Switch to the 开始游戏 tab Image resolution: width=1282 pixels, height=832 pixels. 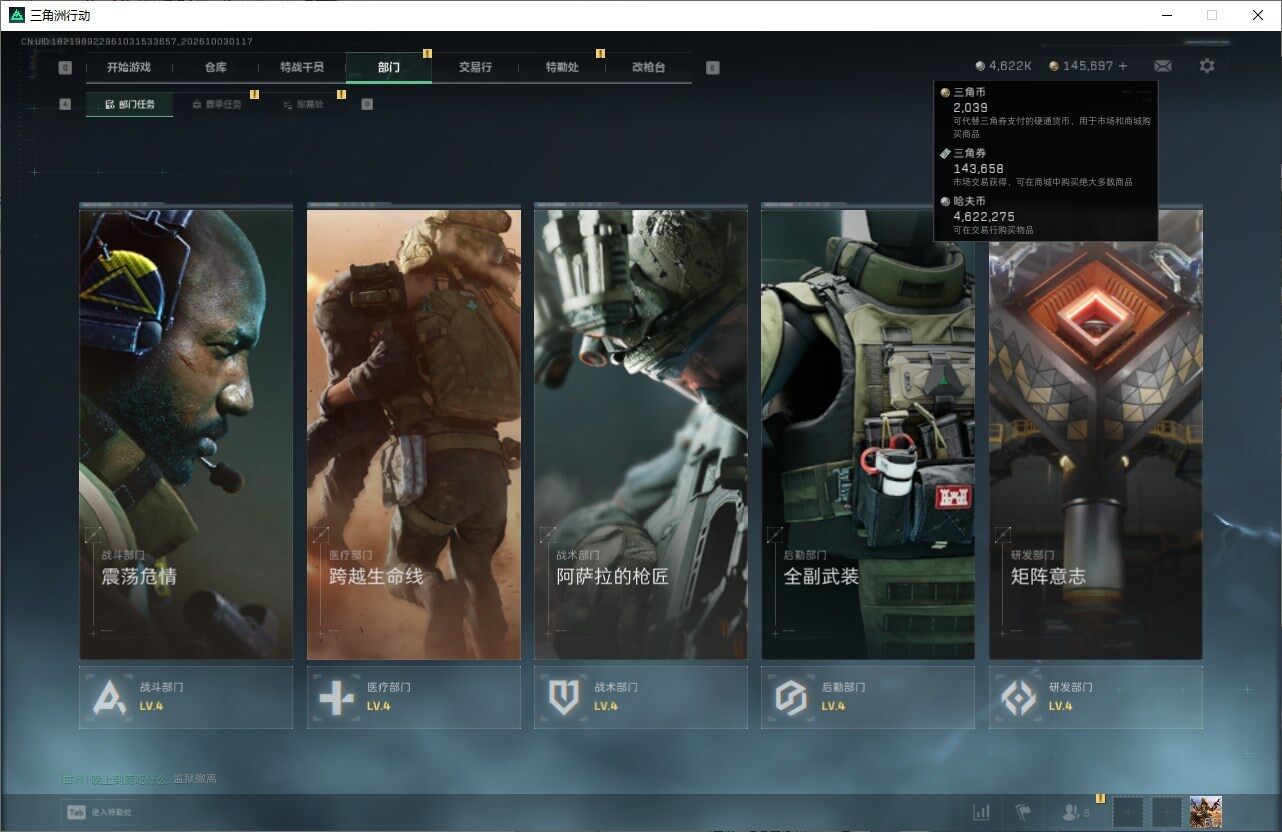129,67
